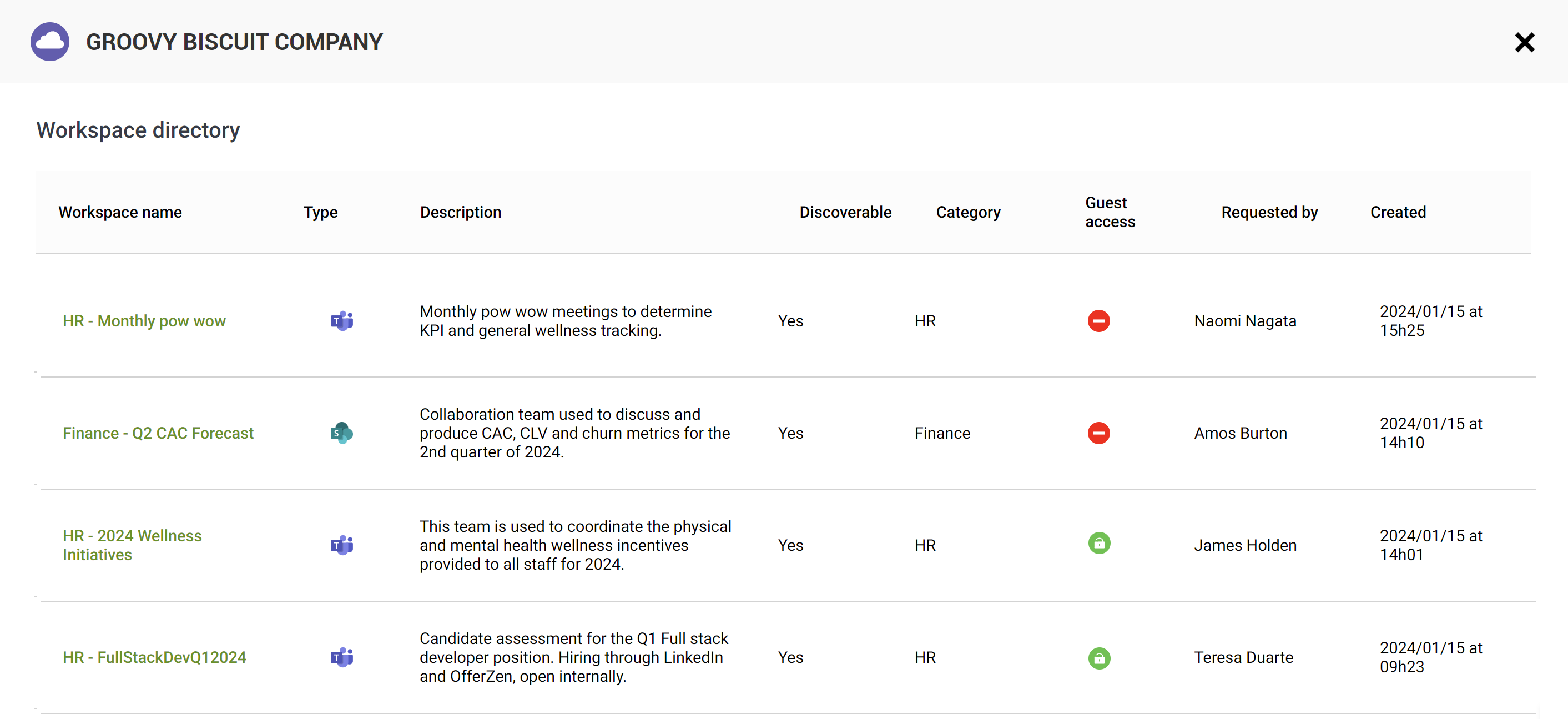Click the red guest access icon for Monthly pow wow
The width and height of the screenshot is (1568, 719).
point(1098,321)
